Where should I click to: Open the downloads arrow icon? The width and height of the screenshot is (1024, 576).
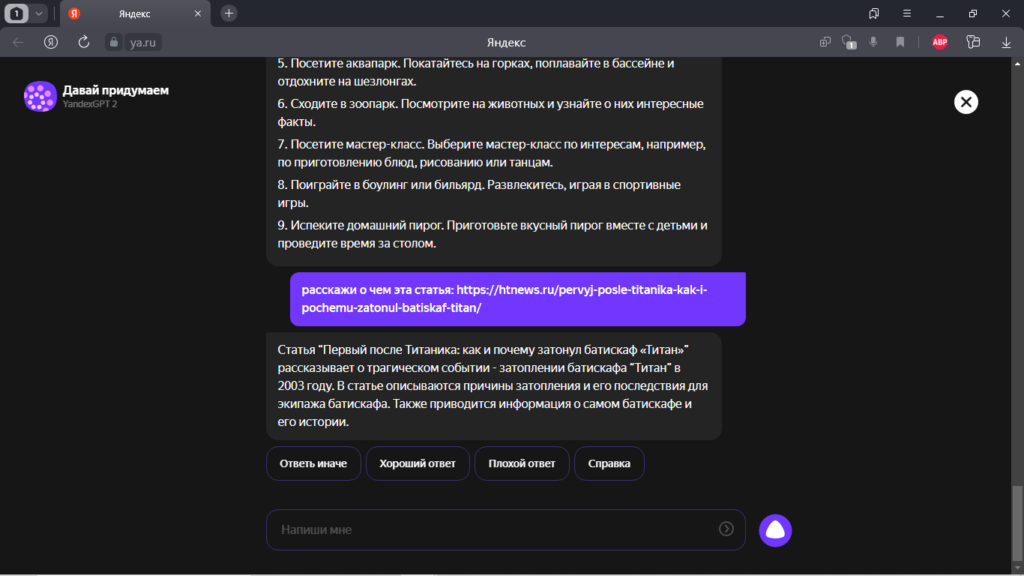coord(1006,42)
